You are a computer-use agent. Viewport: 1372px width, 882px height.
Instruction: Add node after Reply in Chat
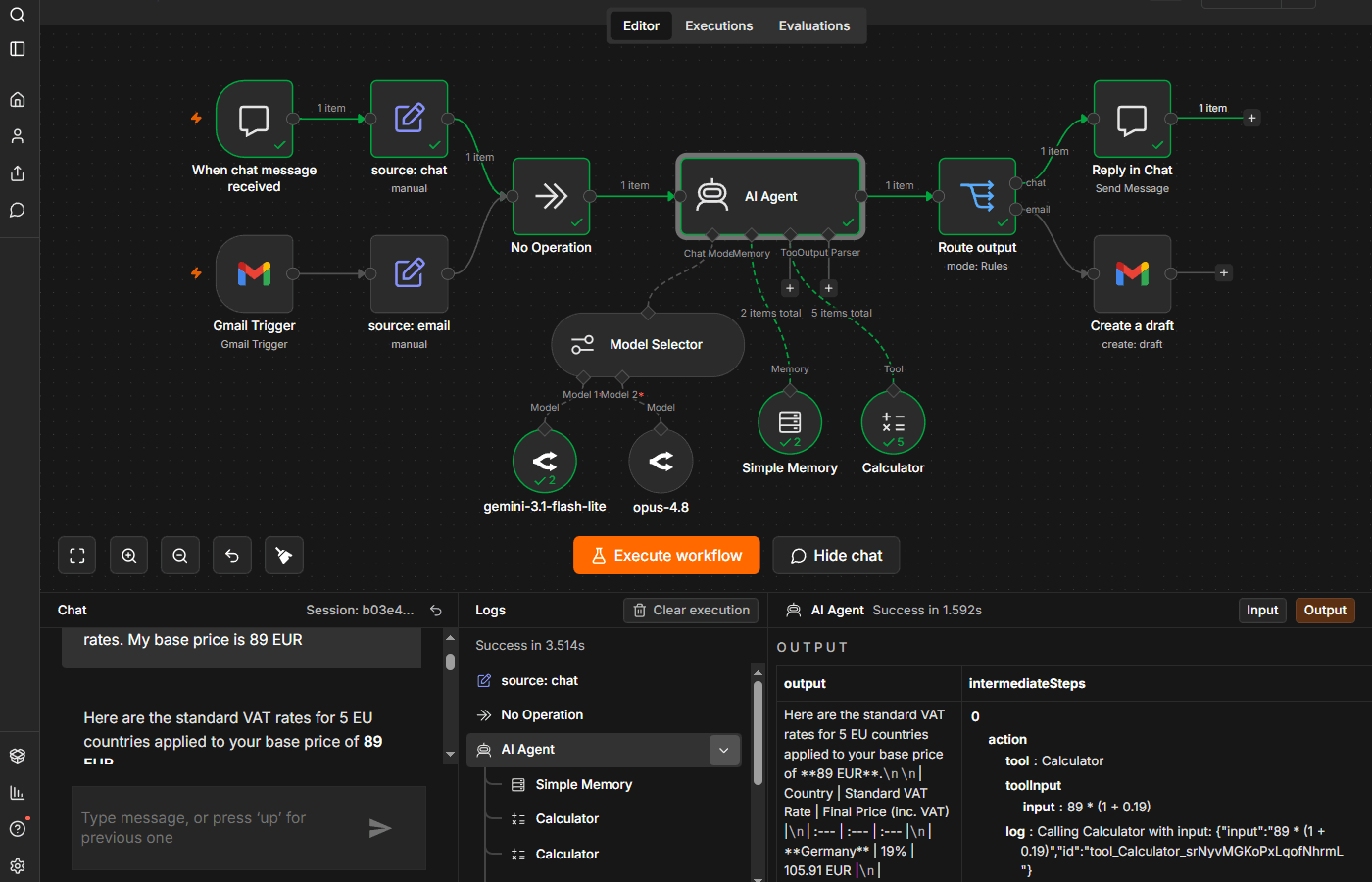[1251, 119]
